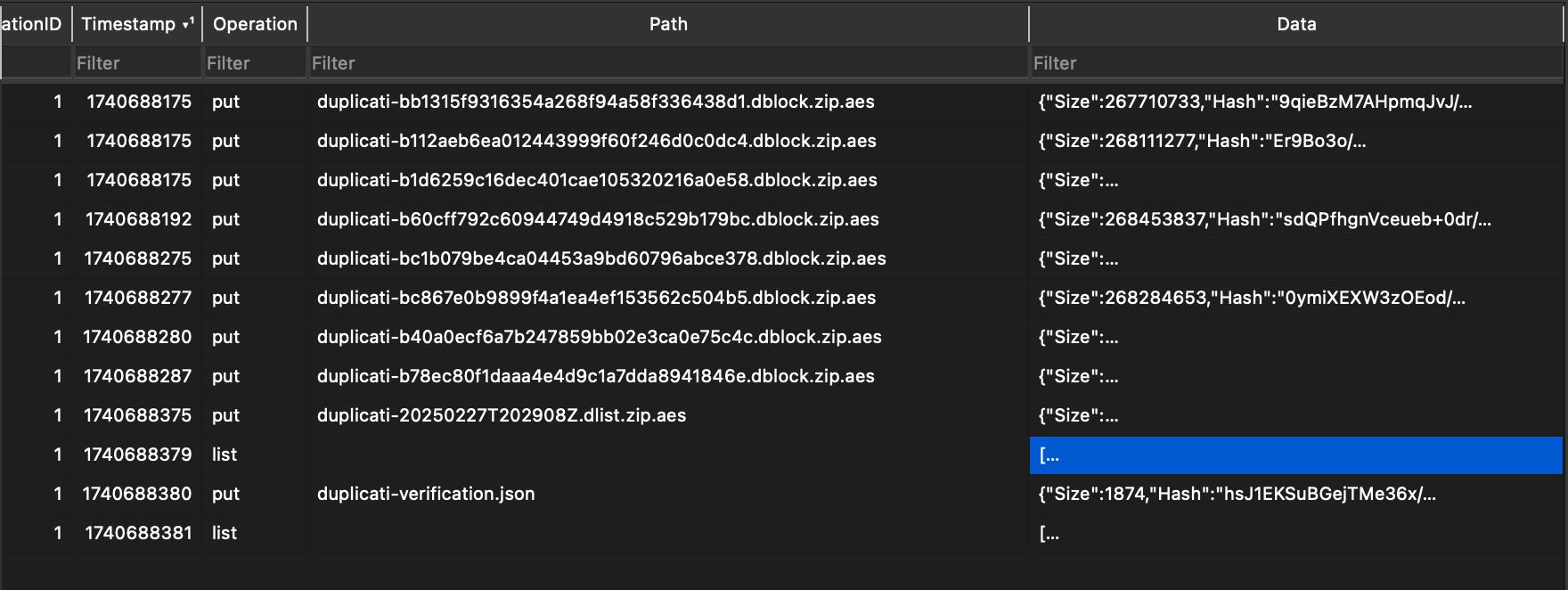This screenshot has height=590, width=1568.
Task: Select path duplicati-bb1315f9316354a268f94a58f336438d1.dblock.zip.aes
Action: click(x=596, y=102)
